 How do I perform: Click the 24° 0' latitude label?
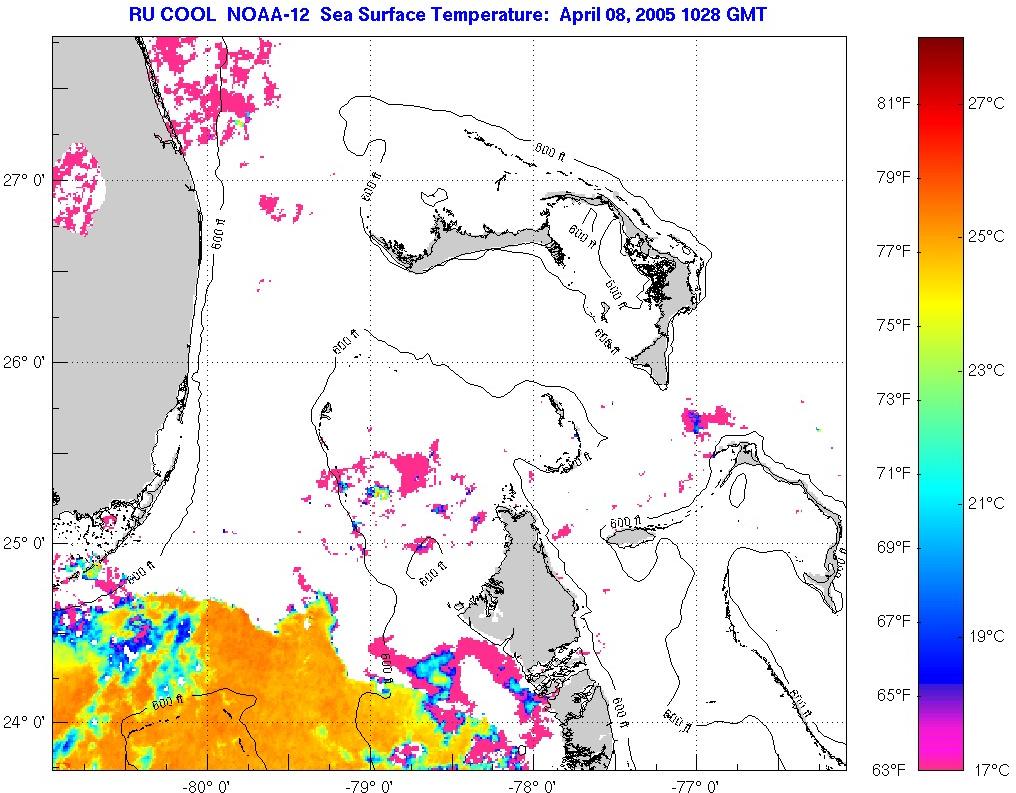click(x=22, y=722)
